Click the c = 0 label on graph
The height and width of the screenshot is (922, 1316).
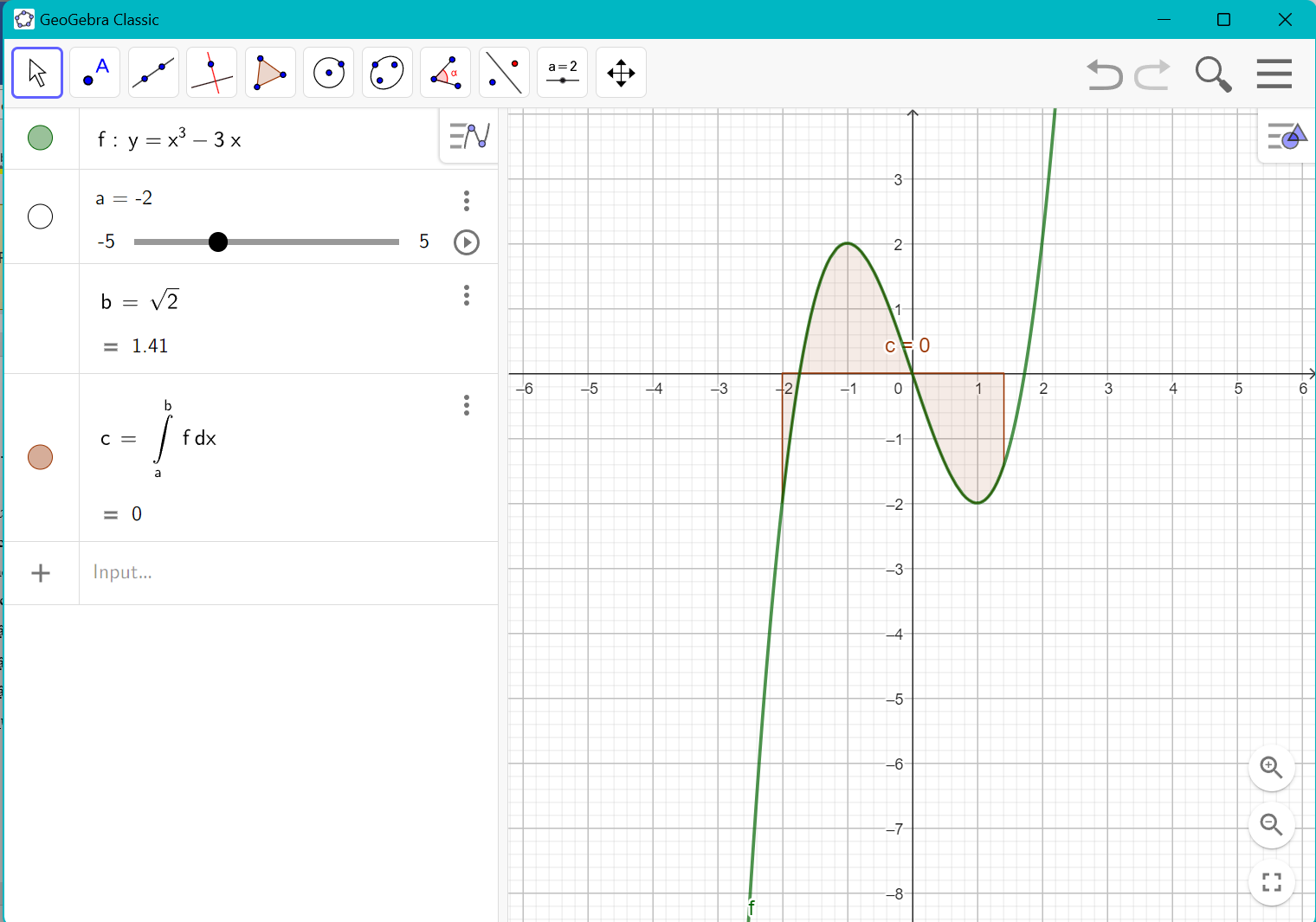click(x=907, y=346)
